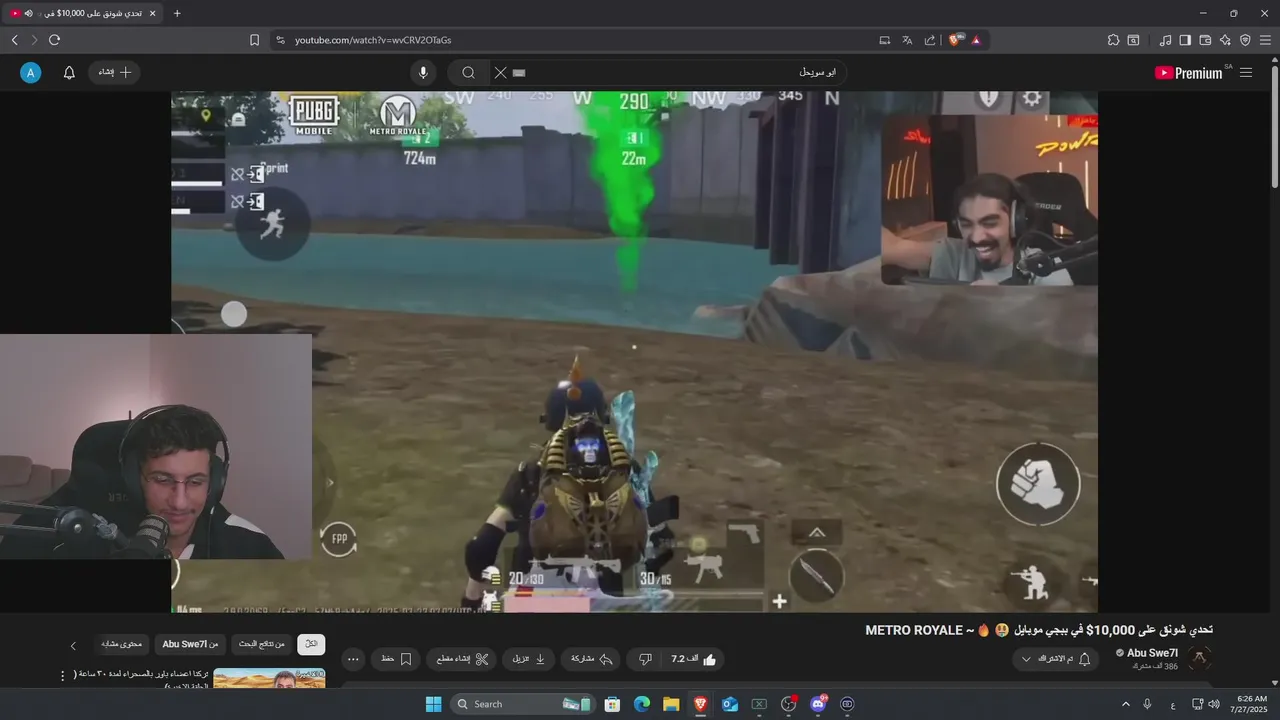This screenshot has height=720, width=1280.
Task: Open YouTube guide hamburger menu
Action: 1246,72
